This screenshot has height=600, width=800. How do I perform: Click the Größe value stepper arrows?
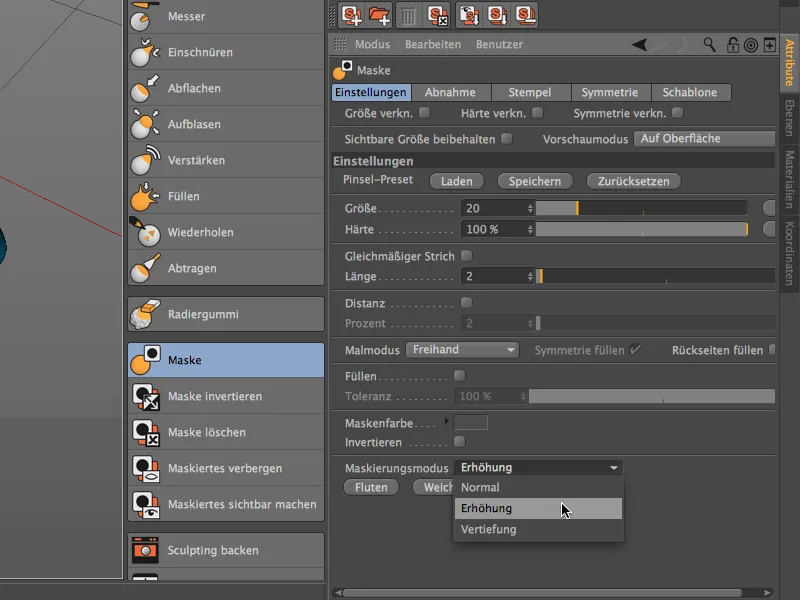coord(530,208)
